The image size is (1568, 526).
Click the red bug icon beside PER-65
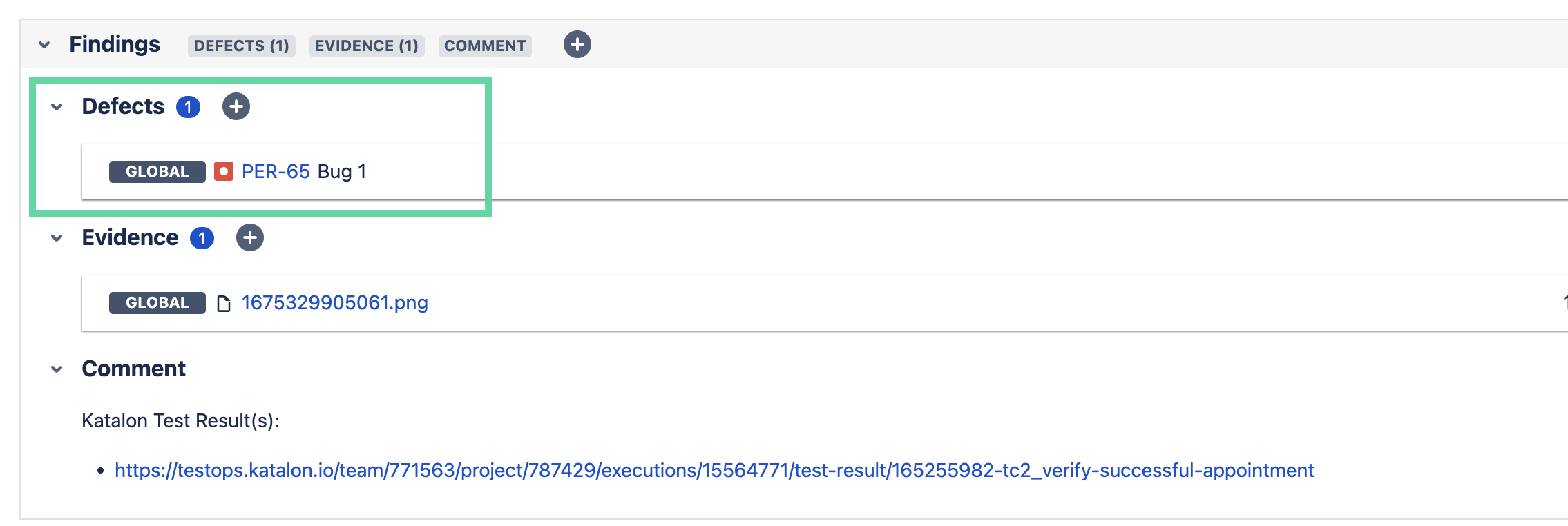click(x=223, y=171)
